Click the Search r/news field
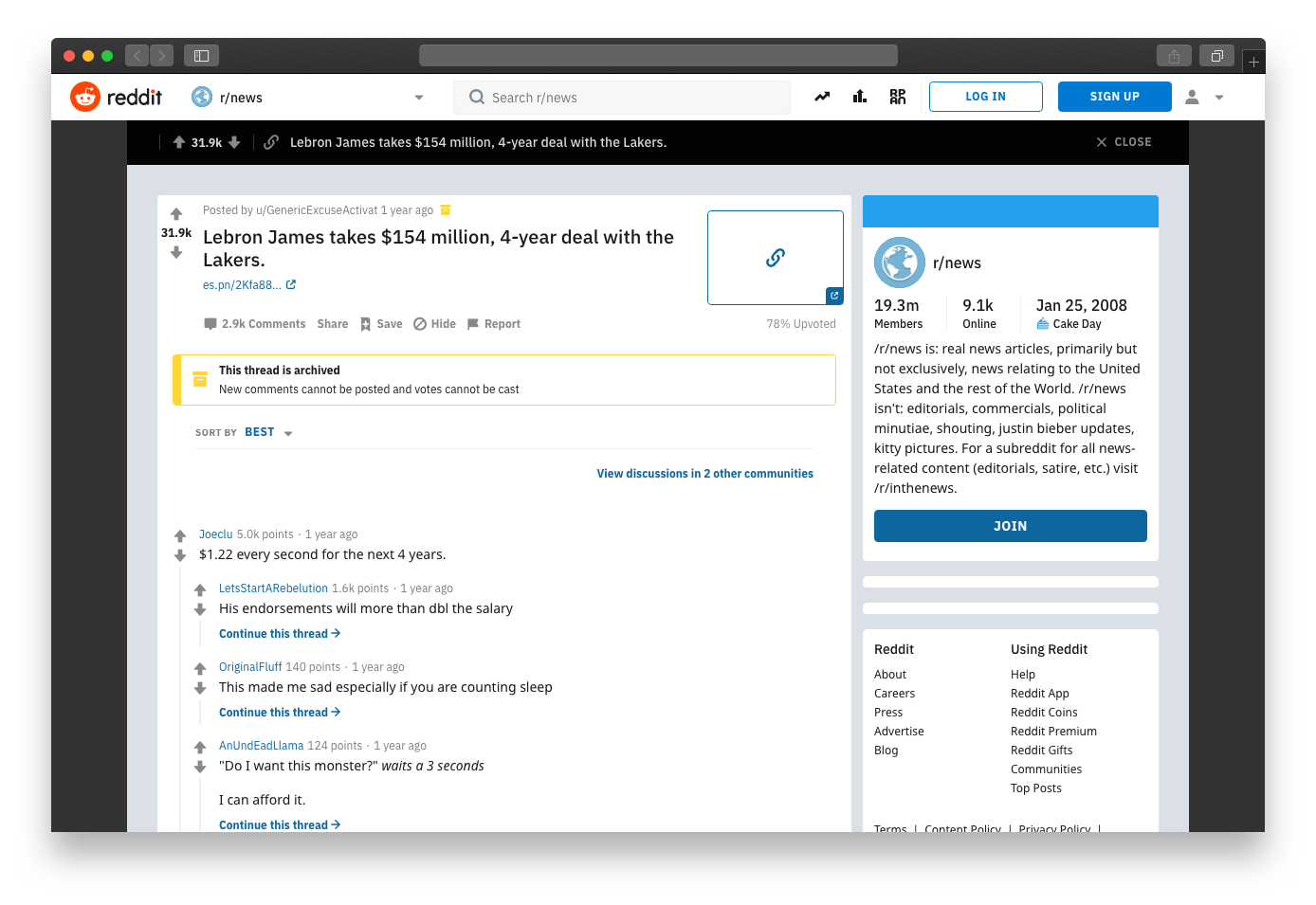This screenshot has height=905, width=1316. 622,98
